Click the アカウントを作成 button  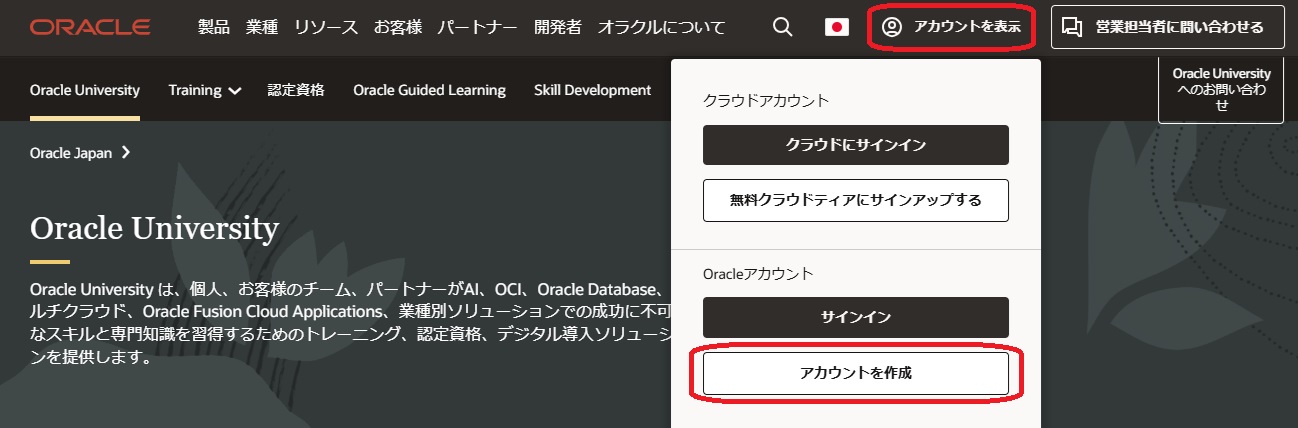click(856, 373)
